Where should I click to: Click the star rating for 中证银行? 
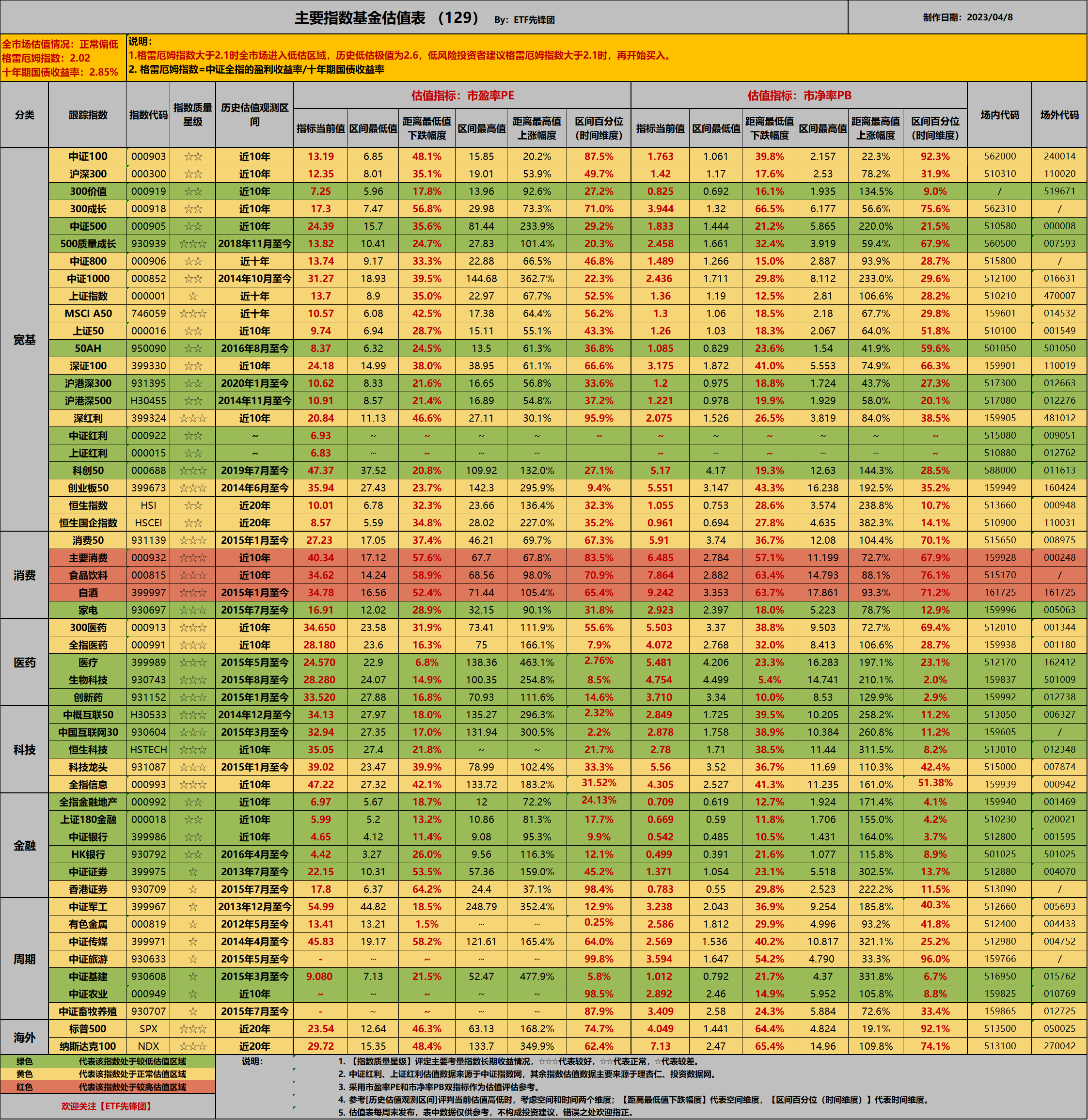pyautogui.click(x=192, y=837)
